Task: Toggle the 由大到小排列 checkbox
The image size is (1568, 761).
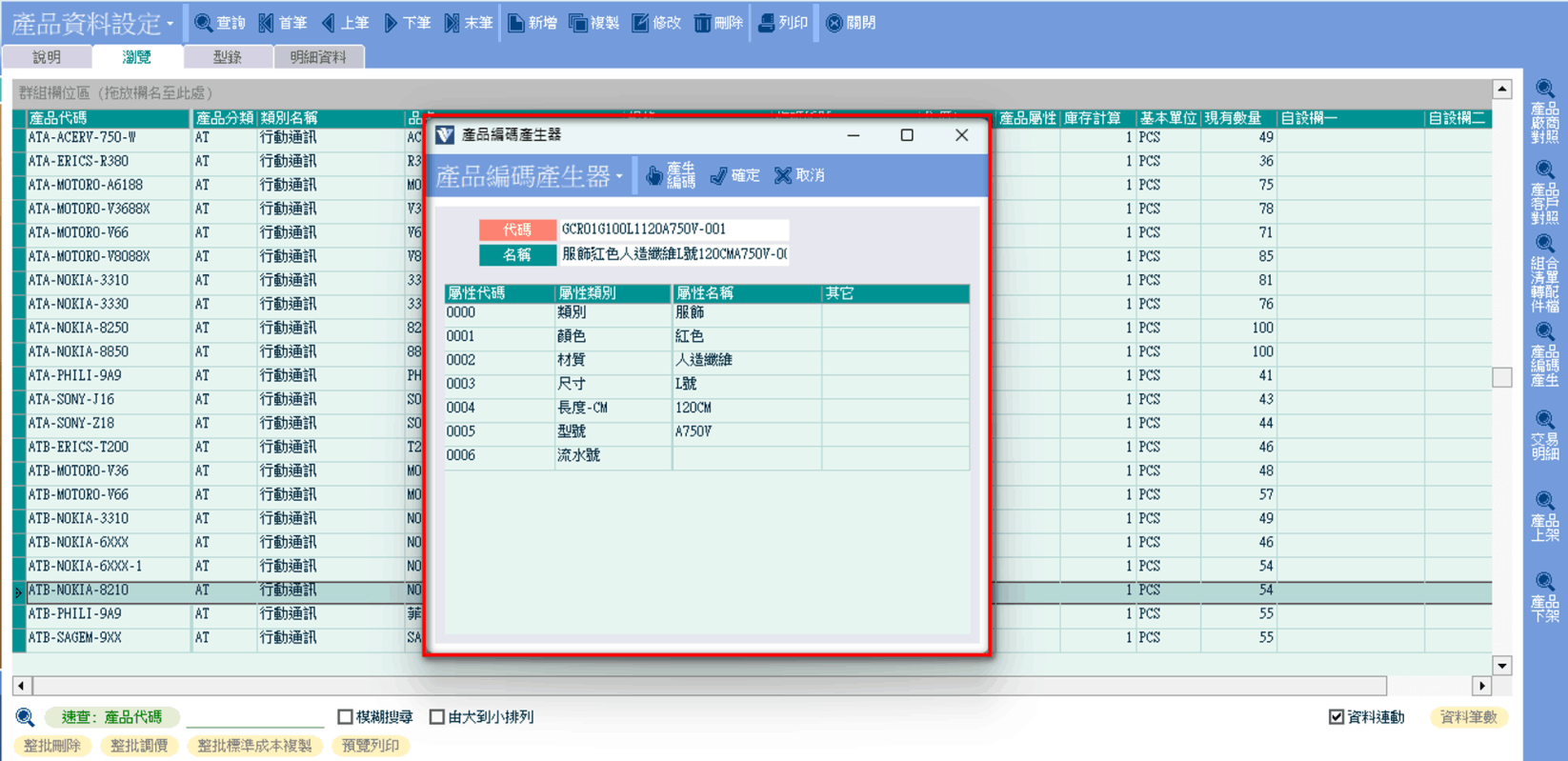Action: coord(437,716)
